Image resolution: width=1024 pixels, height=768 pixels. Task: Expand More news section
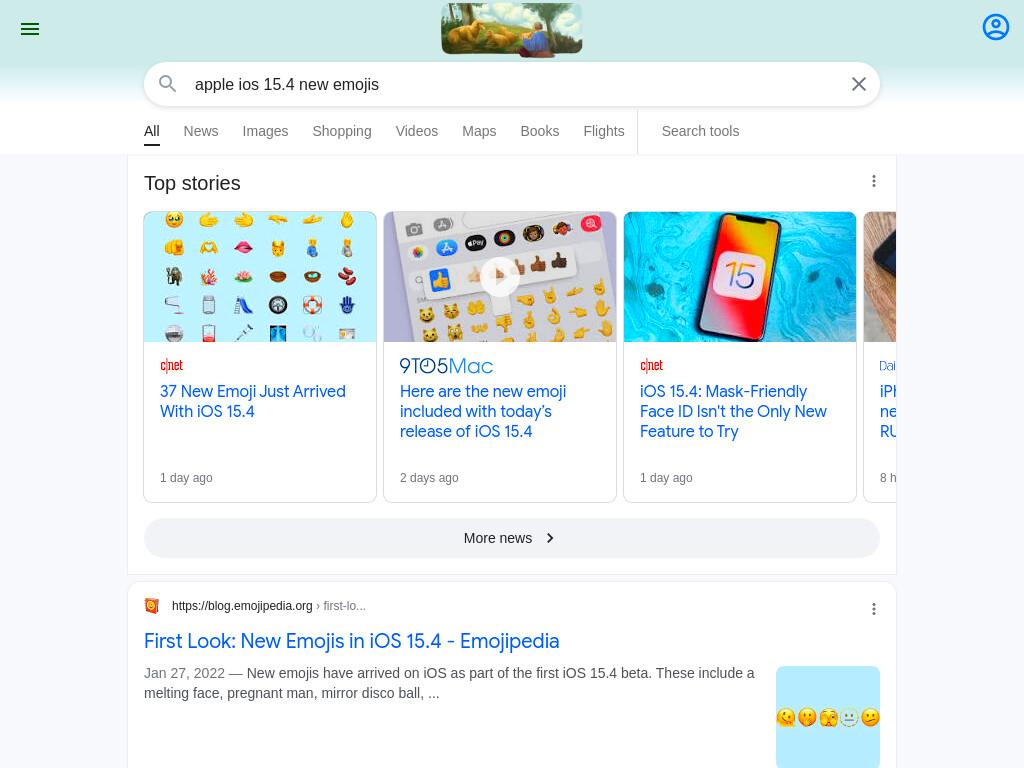click(x=511, y=538)
